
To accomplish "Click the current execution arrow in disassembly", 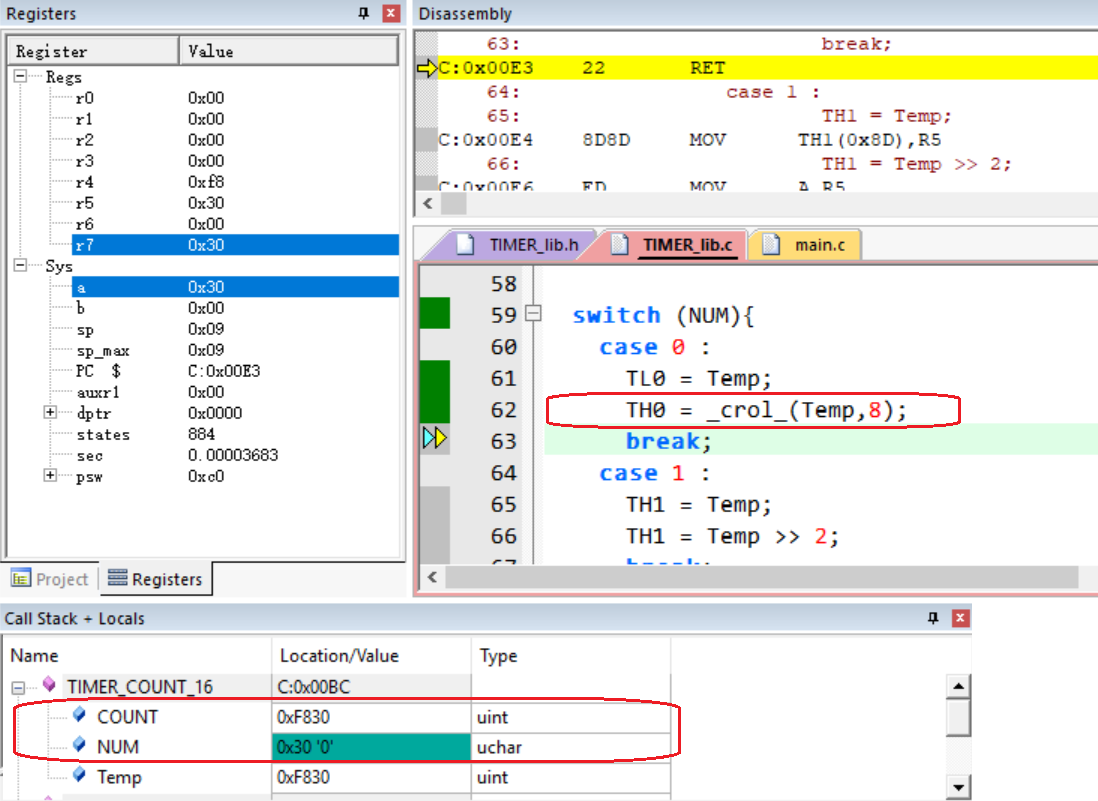I will click(426, 68).
